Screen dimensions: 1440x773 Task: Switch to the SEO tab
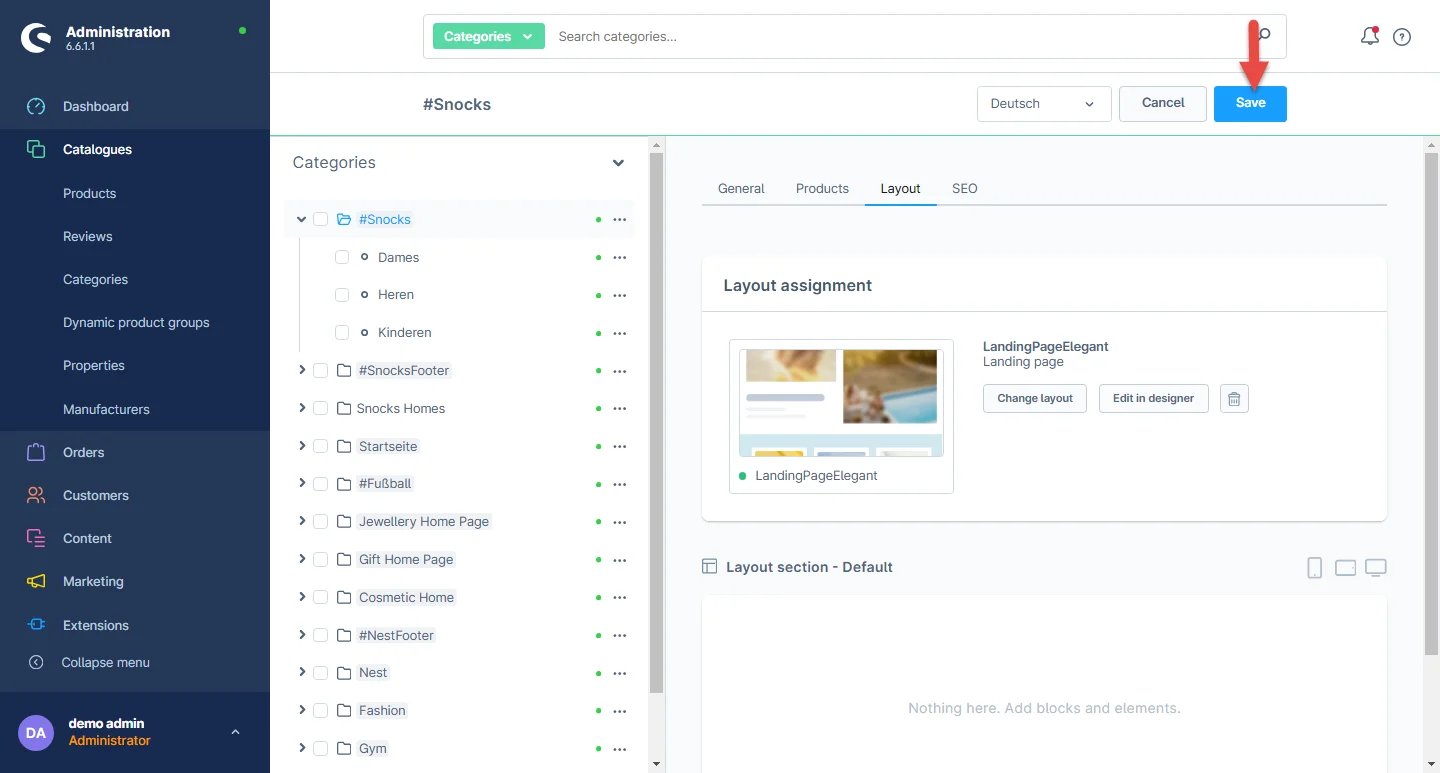pyautogui.click(x=964, y=188)
